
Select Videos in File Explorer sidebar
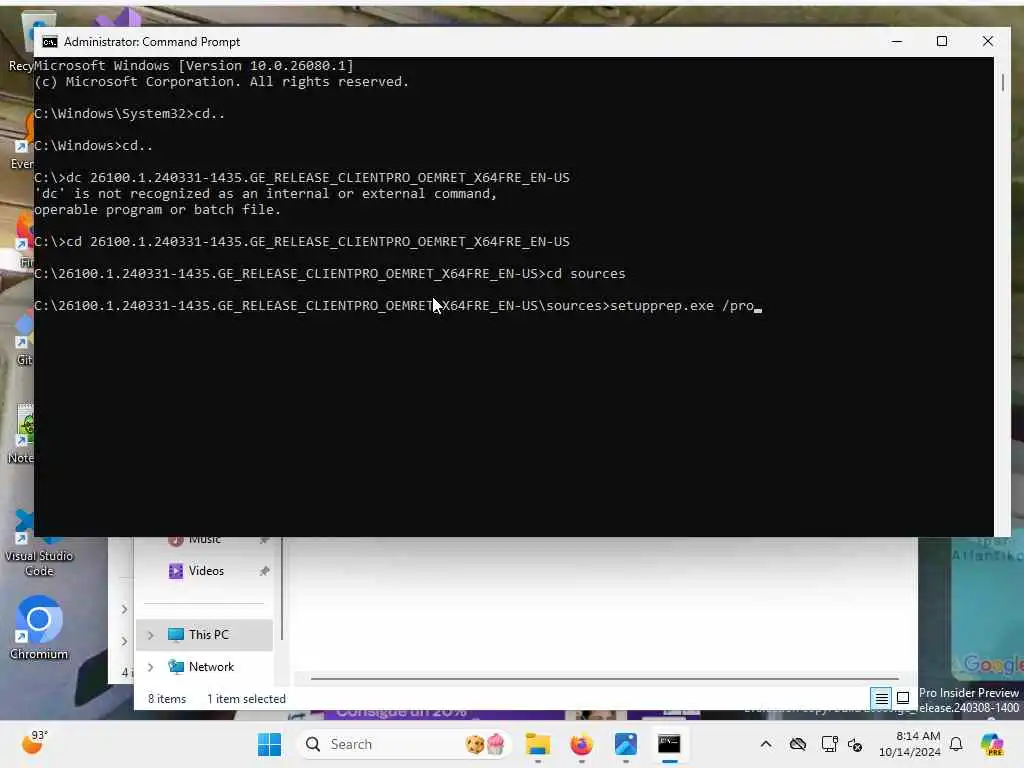click(206, 571)
